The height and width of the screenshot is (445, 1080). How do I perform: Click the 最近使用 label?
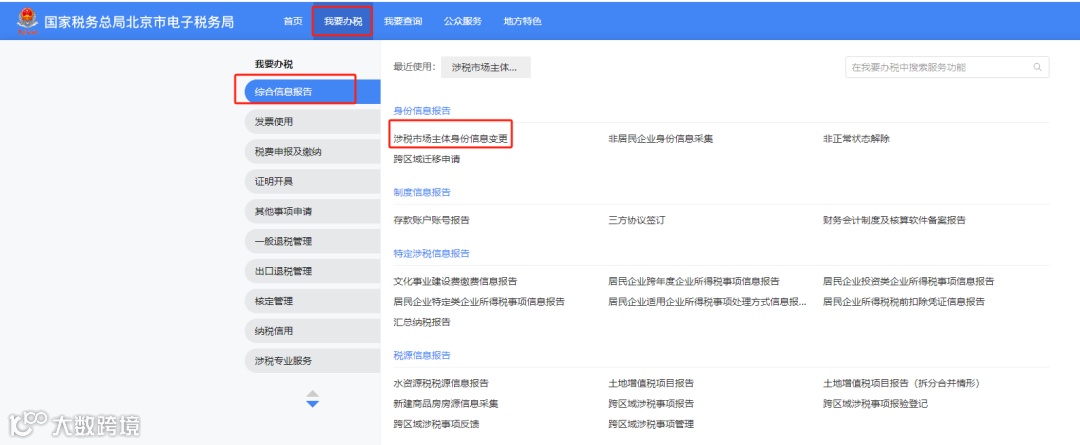[x=415, y=67]
